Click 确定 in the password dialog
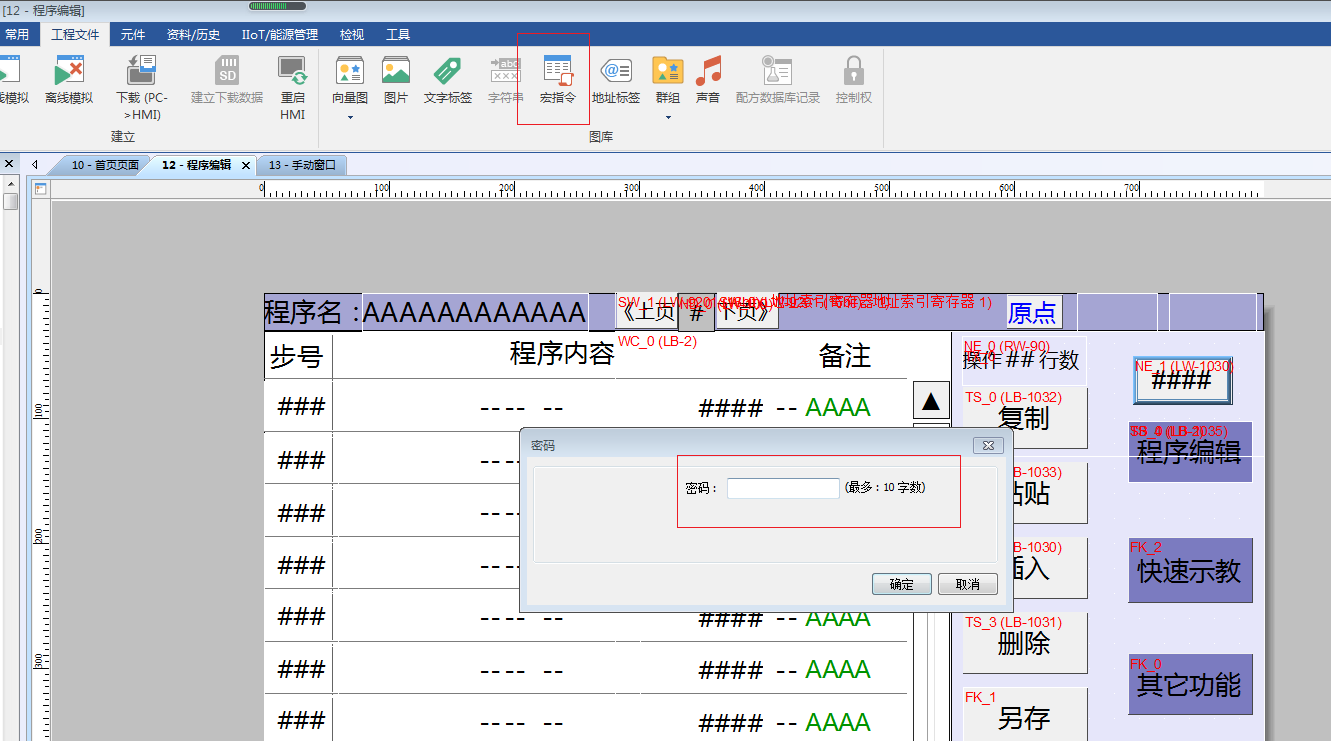This screenshot has width=1331, height=741. tap(901, 584)
